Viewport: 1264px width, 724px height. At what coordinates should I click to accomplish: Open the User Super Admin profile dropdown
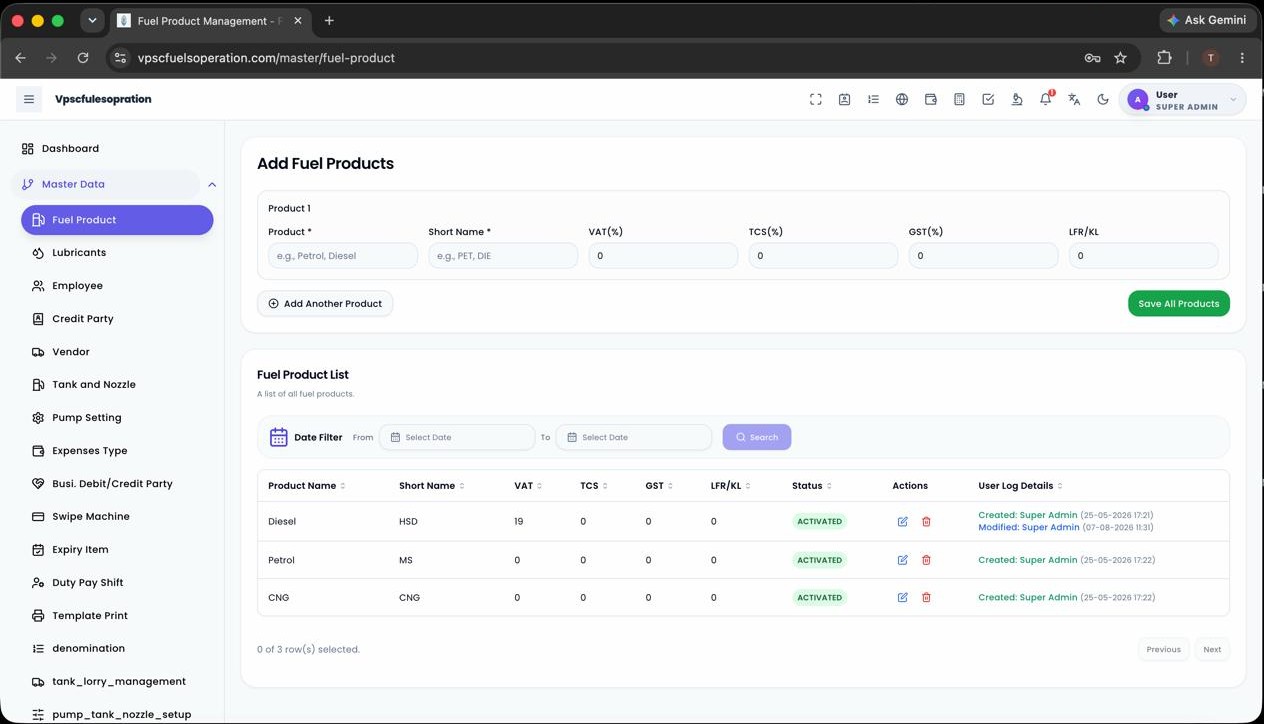point(1183,99)
